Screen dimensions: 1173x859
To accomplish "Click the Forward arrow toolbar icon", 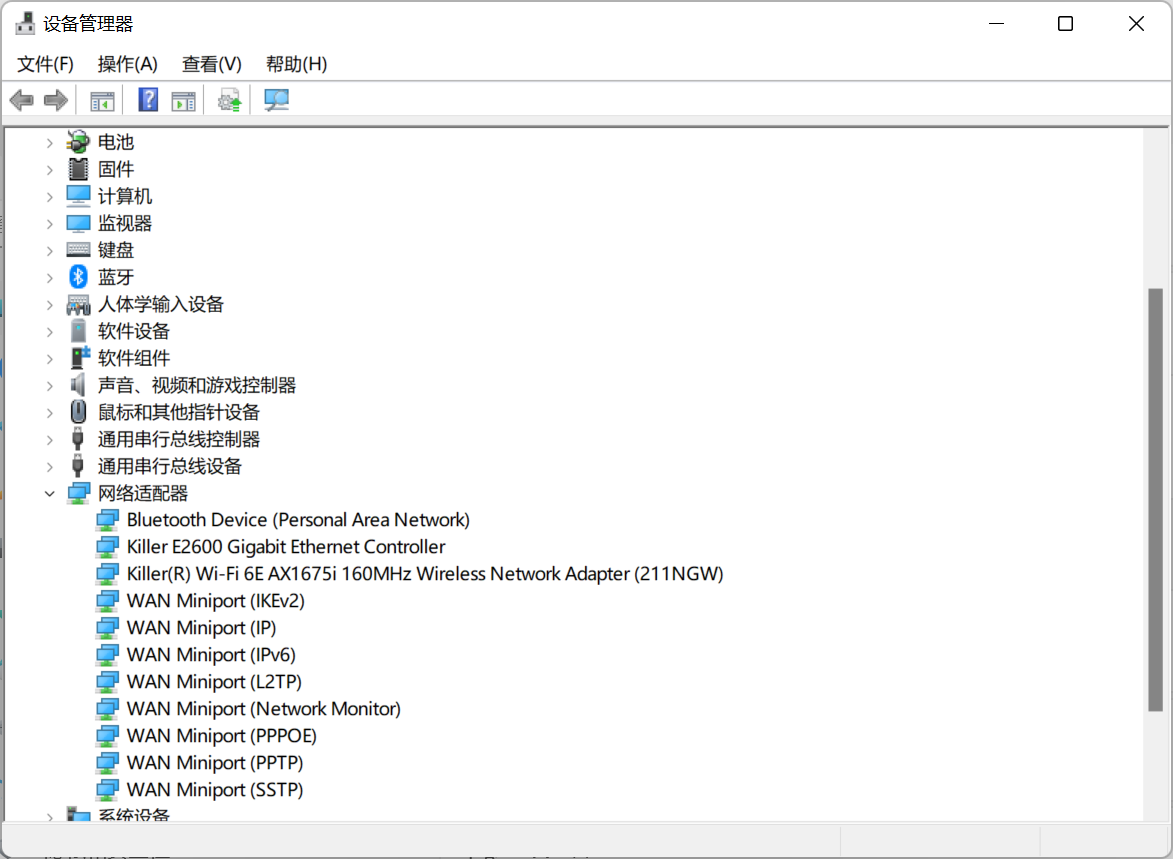I will [x=56, y=100].
